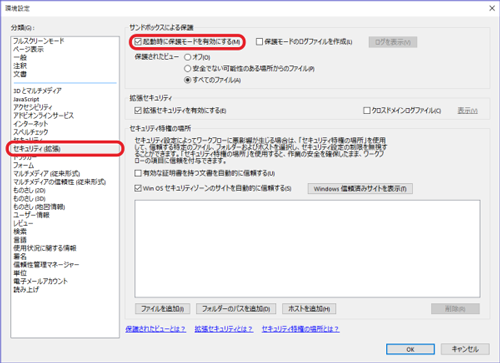Click ホストを追加 button

coord(309,309)
